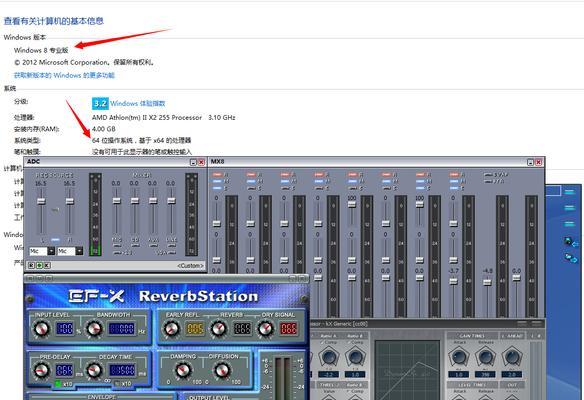The width and height of the screenshot is (584, 400).
Task: Click the AUX fader in ADC mixer
Action: (x=153, y=201)
